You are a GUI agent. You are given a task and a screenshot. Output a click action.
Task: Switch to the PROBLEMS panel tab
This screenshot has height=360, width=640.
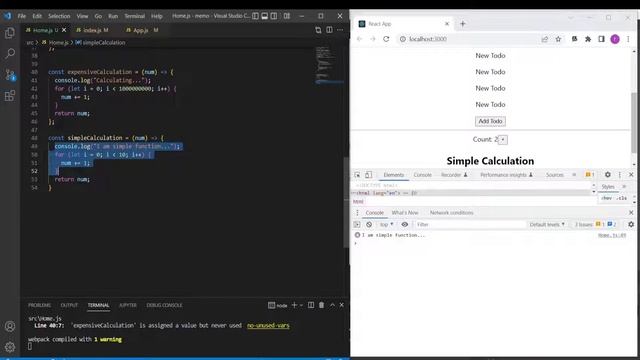(x=40, y=305)
